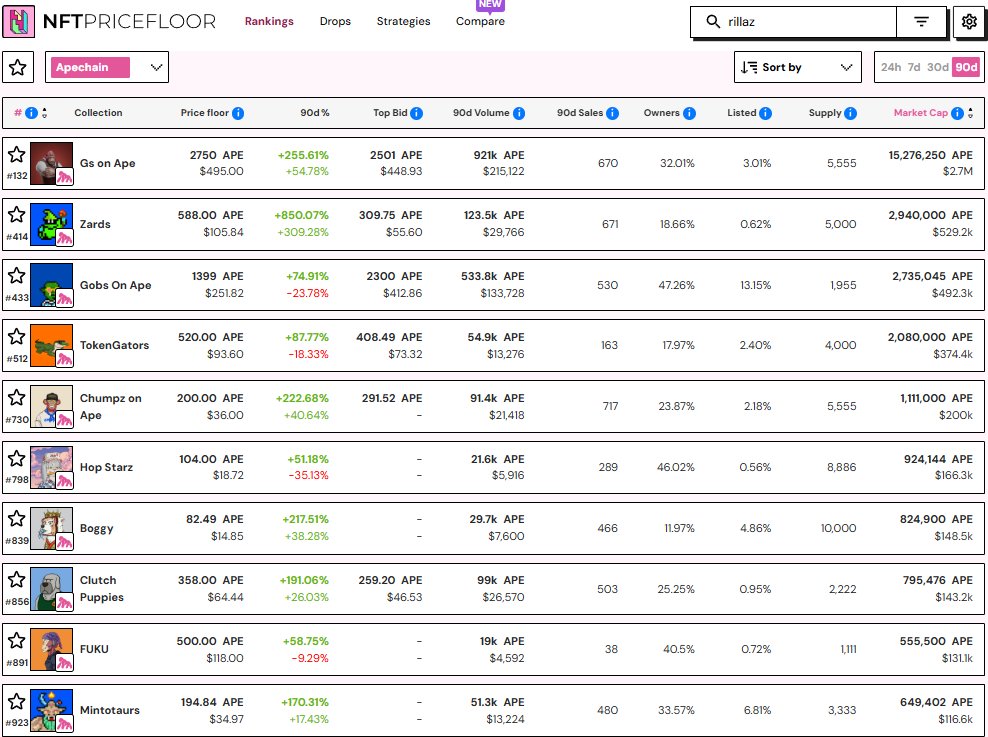The width and height of the screenshot is (988, 737).
Task: Toggle the favorites star filter above table
Action: (17, 68)
